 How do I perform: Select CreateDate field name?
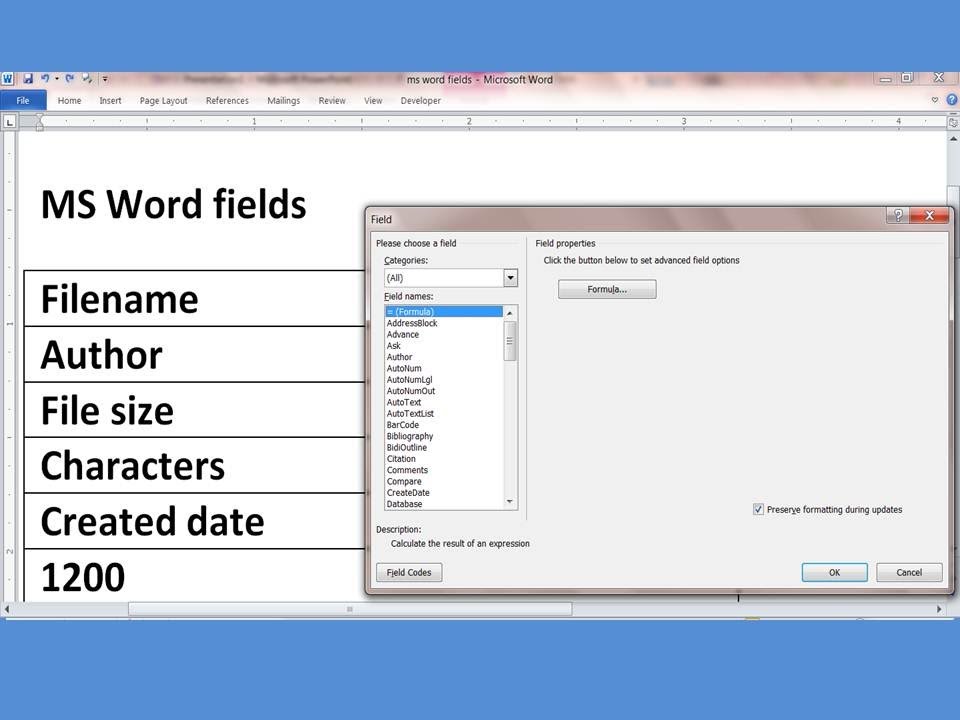(444, 493)
